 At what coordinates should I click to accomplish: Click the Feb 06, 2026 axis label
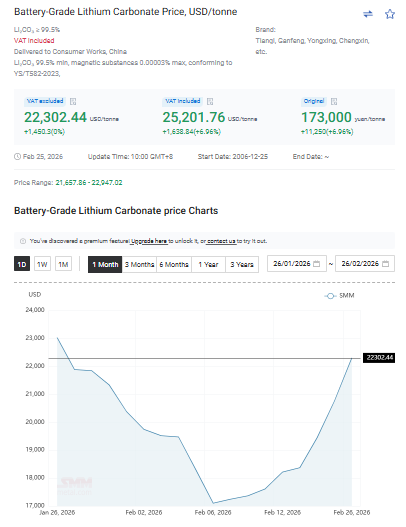point(213,513)
